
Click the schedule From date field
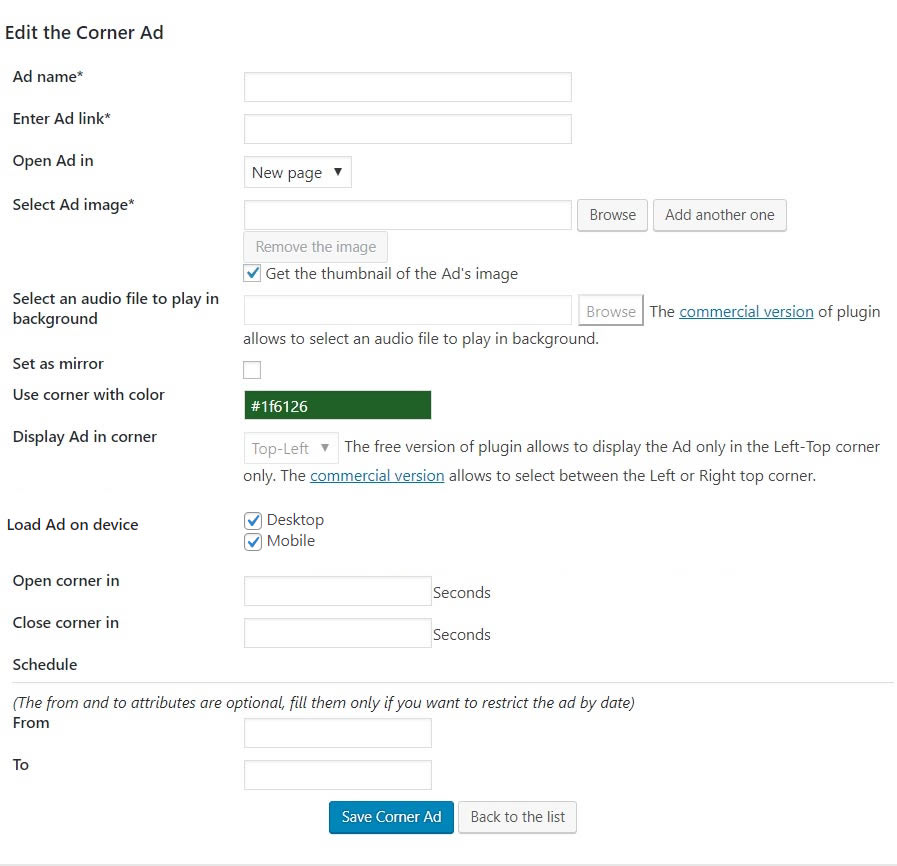click(x=337, y=733)
